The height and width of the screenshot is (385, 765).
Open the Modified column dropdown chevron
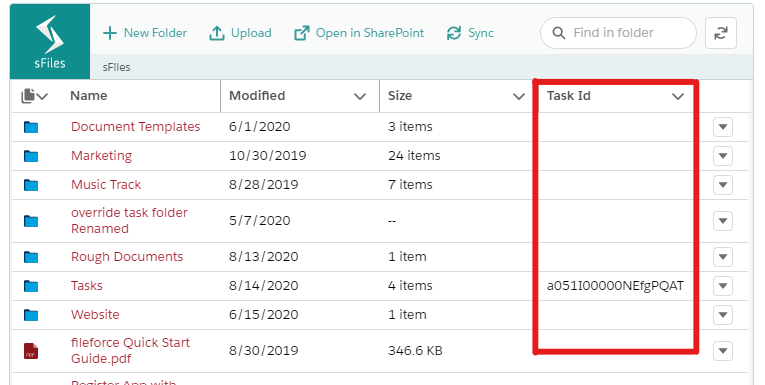(360, 96)
